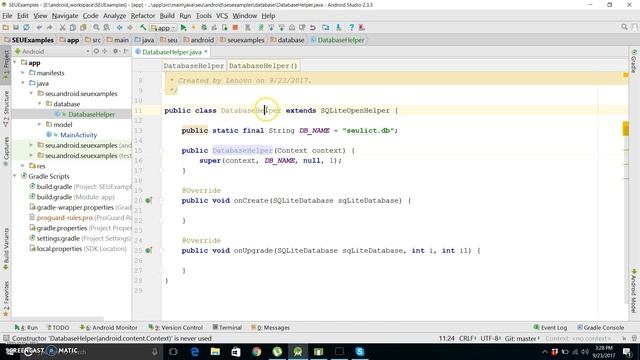640x360 pixels.
Task: Click the Debug app bug icon
Action: point(204,28)
